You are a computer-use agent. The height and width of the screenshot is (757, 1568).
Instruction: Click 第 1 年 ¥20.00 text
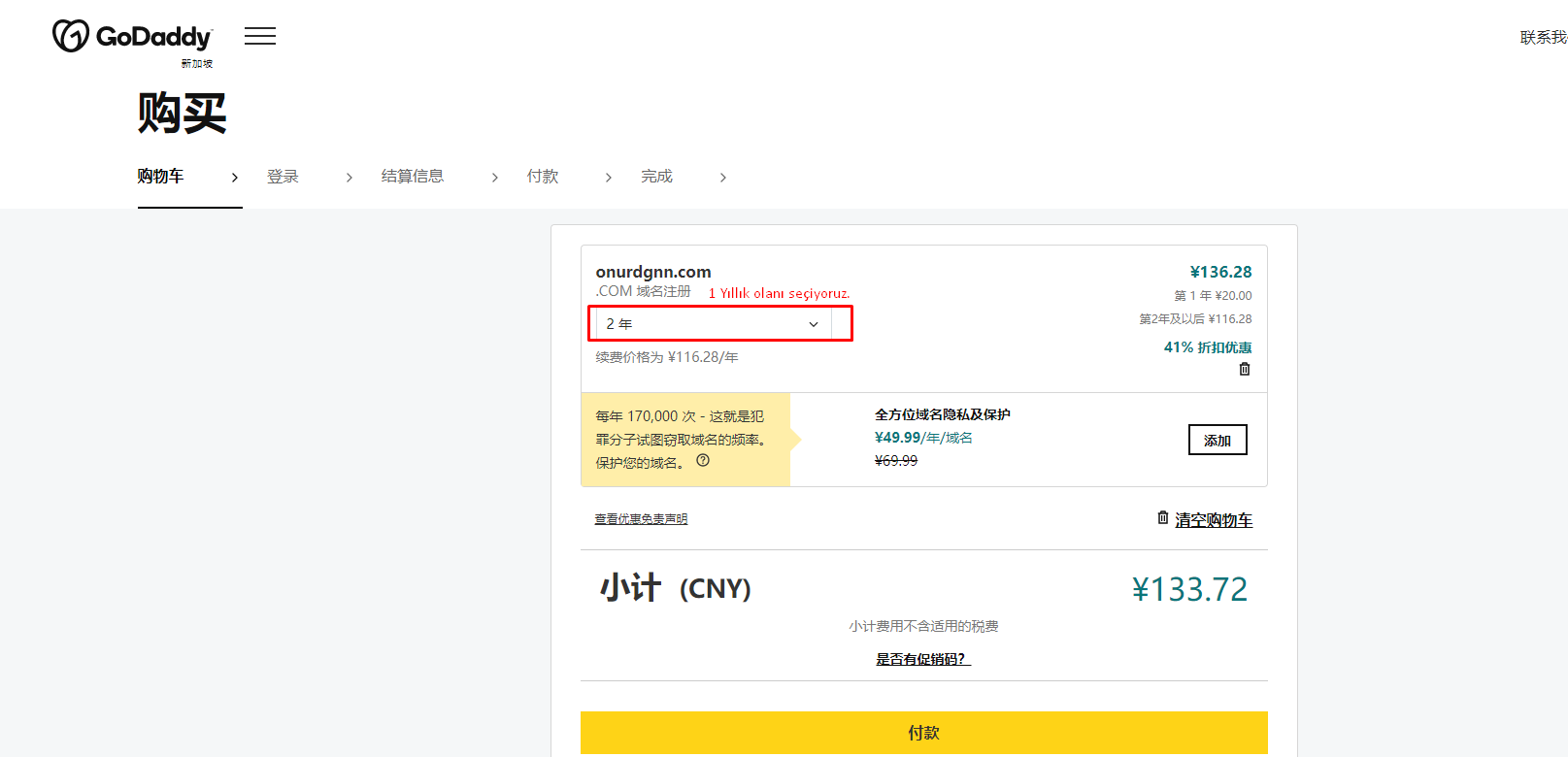pyautogui.click(x=1213, y=296)
